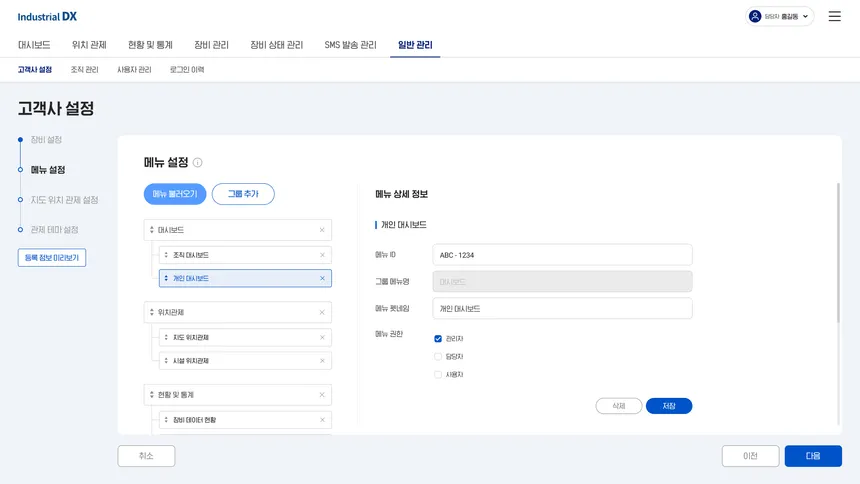Open the 장비 상태 관리 main tab
This screenshot has height=484, width=860.
pos(276,45)
